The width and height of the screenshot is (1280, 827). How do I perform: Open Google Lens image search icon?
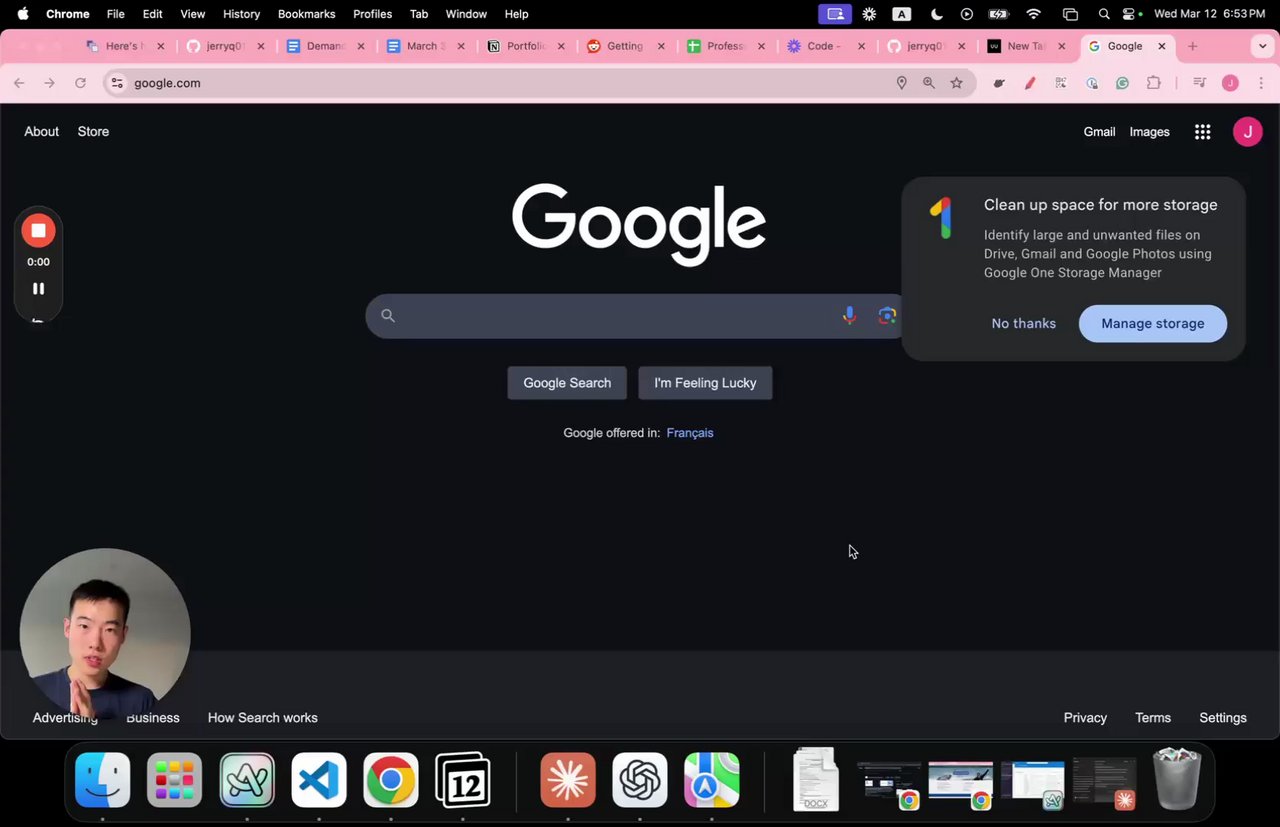pos(886,315)
